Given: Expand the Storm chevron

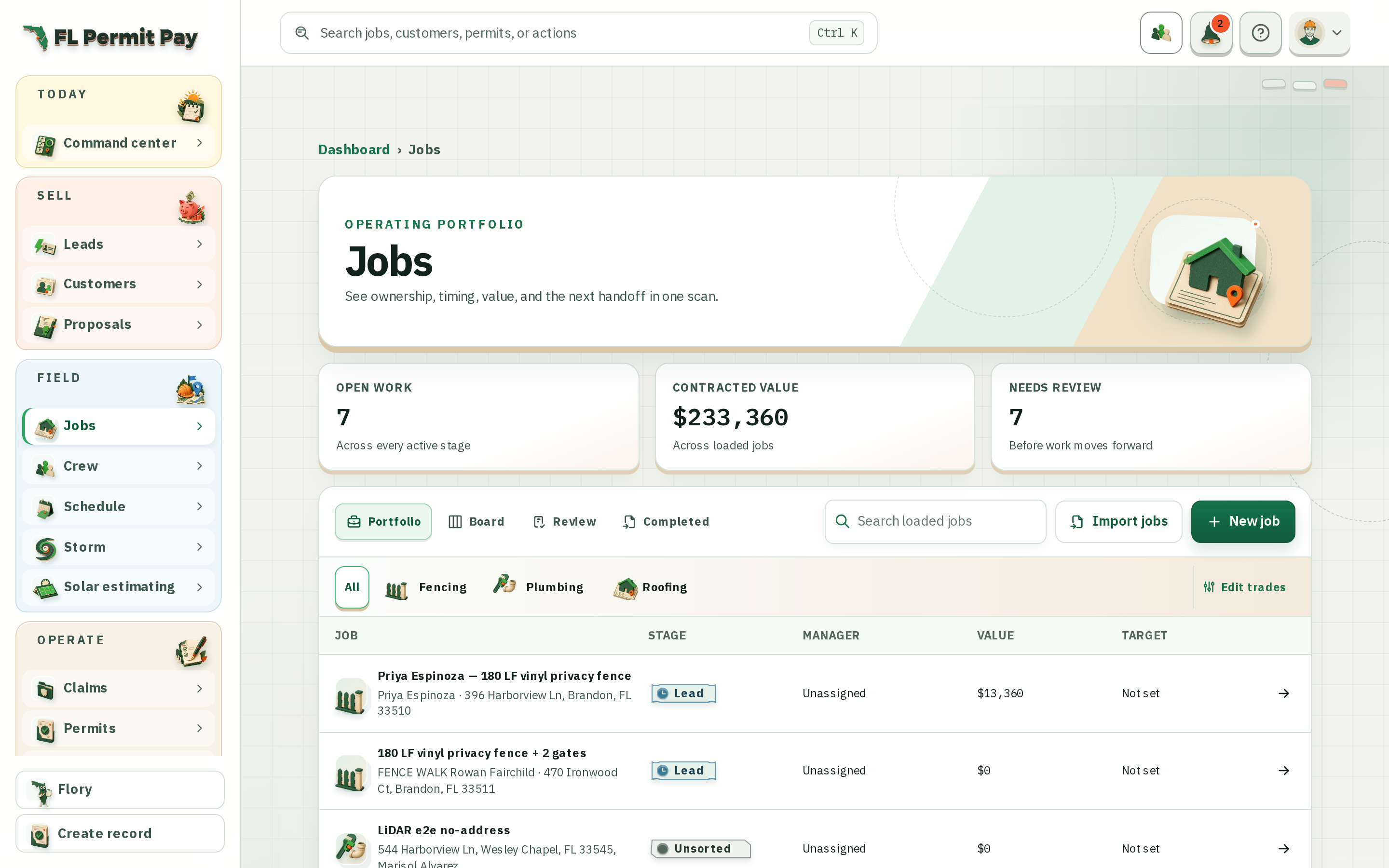Looking at the screenshot, I should [199, 547].
